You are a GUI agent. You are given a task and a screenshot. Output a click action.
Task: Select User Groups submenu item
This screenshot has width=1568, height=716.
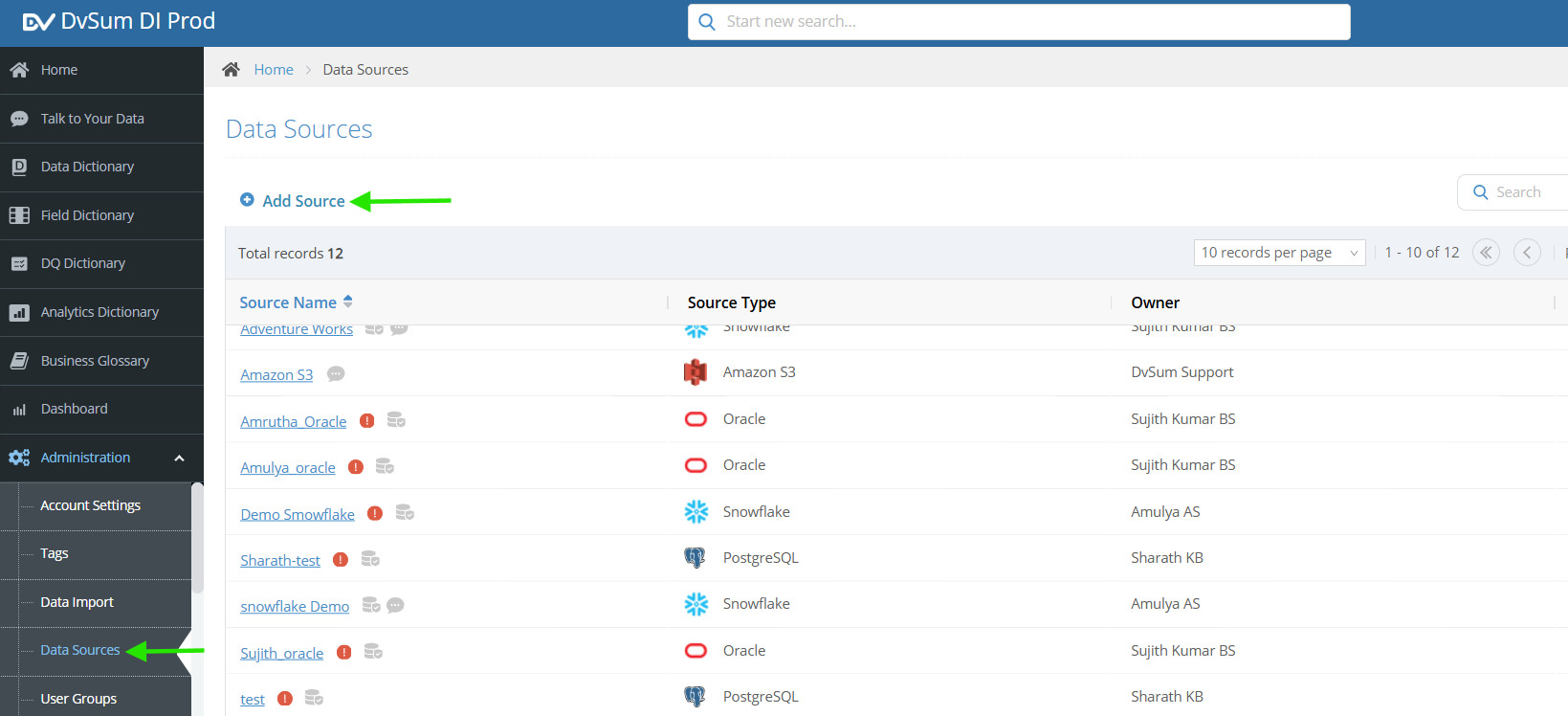click(78, 699)
